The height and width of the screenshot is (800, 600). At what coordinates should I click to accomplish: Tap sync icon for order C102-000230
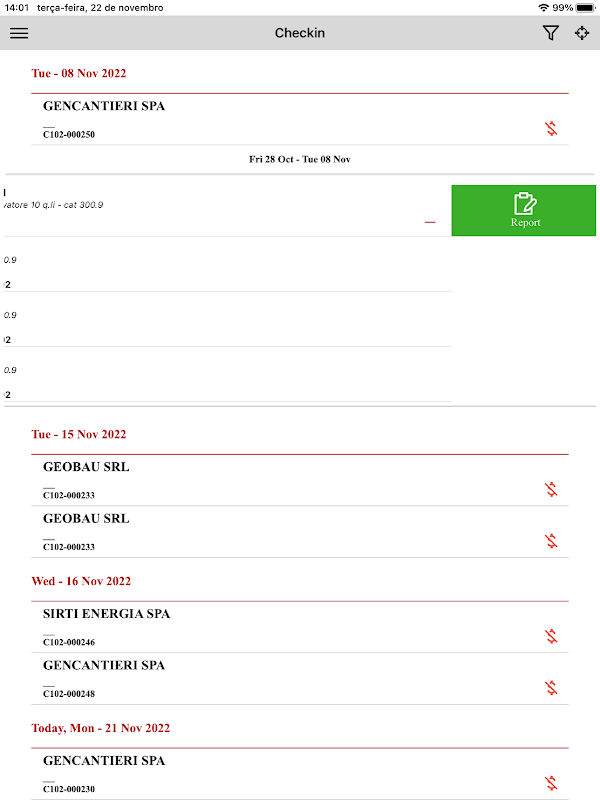coord(551,783)
